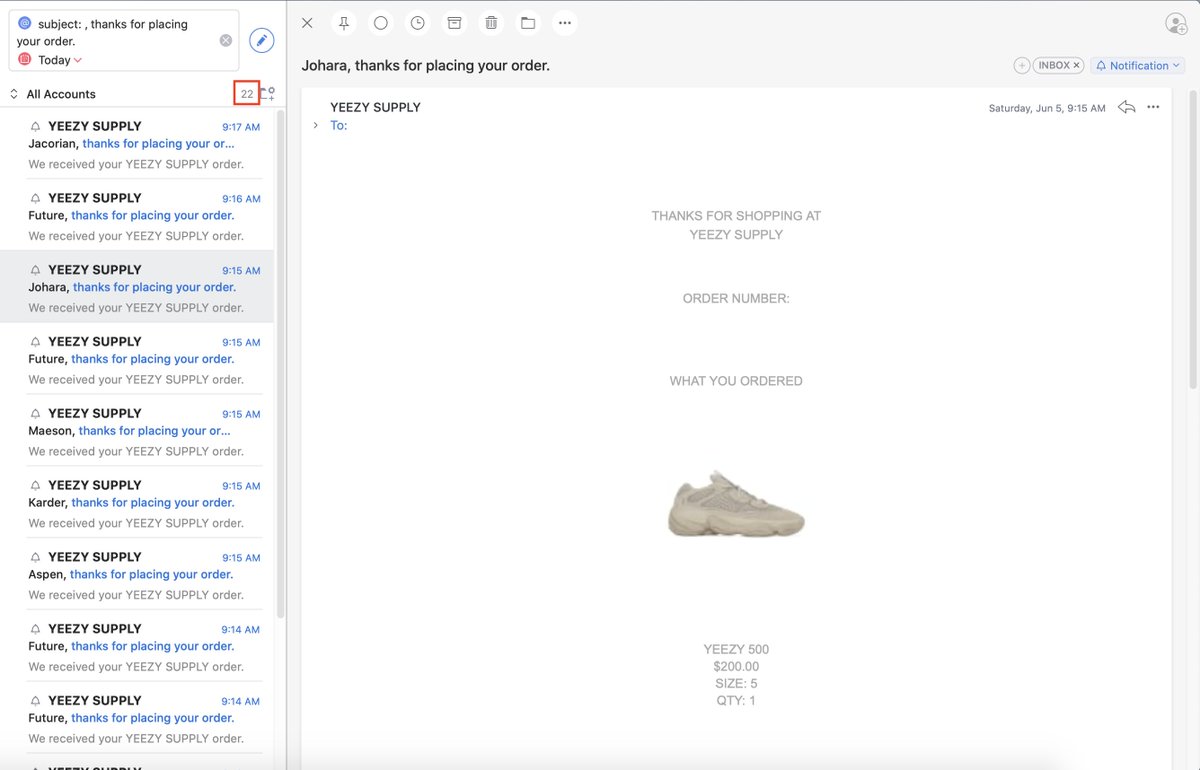Image resolution: width=1200 pixels, height=770 pixels.
Task: Close the open email with the X icon
Action: pyautogui.click(x=307, y=23)
